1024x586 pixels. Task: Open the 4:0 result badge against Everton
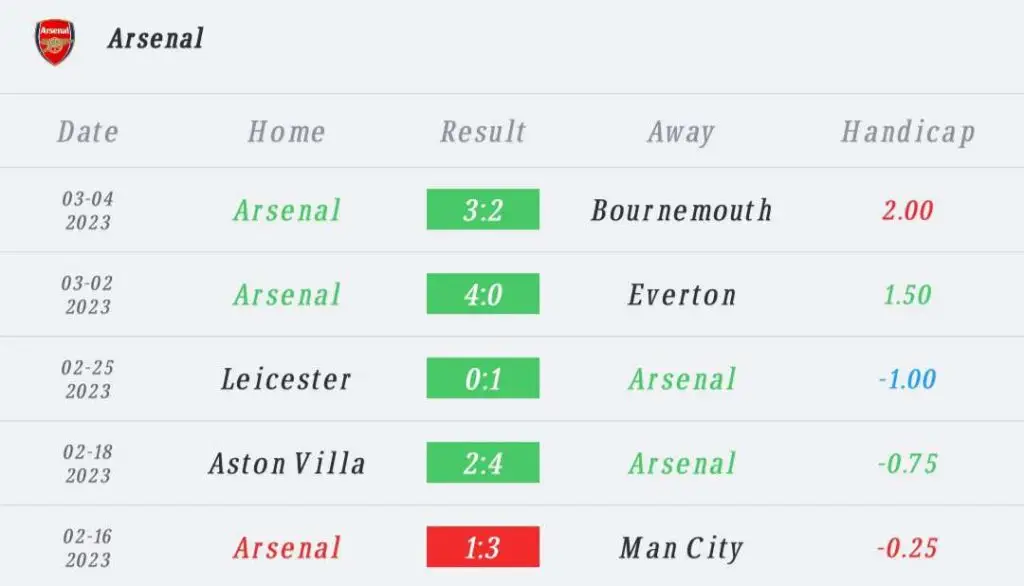point(483,293)
